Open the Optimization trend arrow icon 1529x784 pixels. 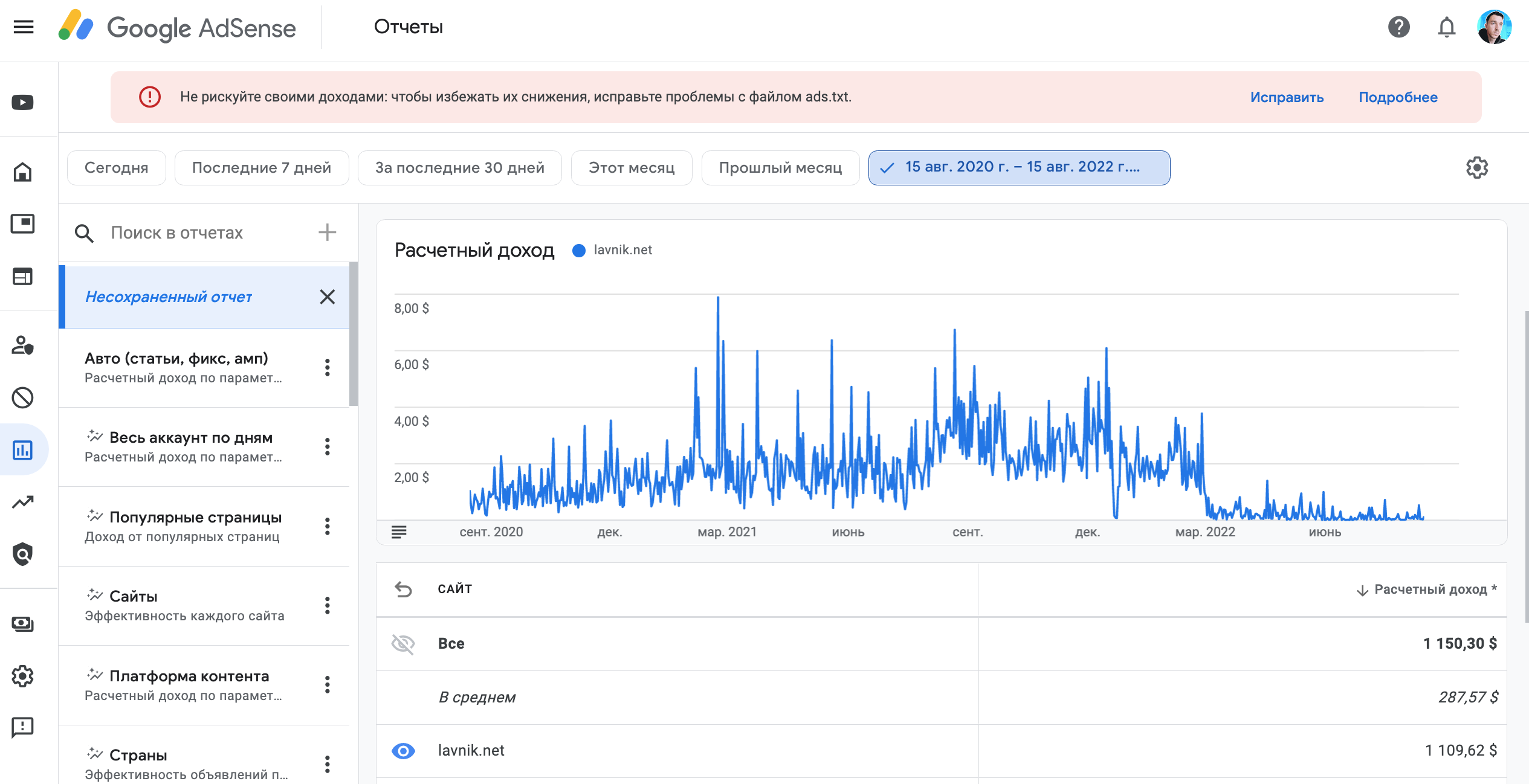tap(23, 502)
